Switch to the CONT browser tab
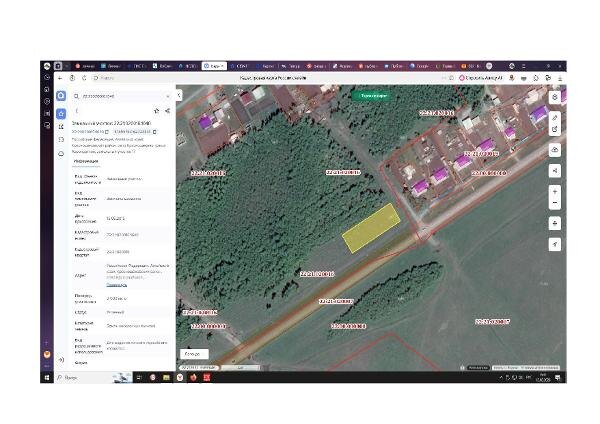 click(240, 66)
